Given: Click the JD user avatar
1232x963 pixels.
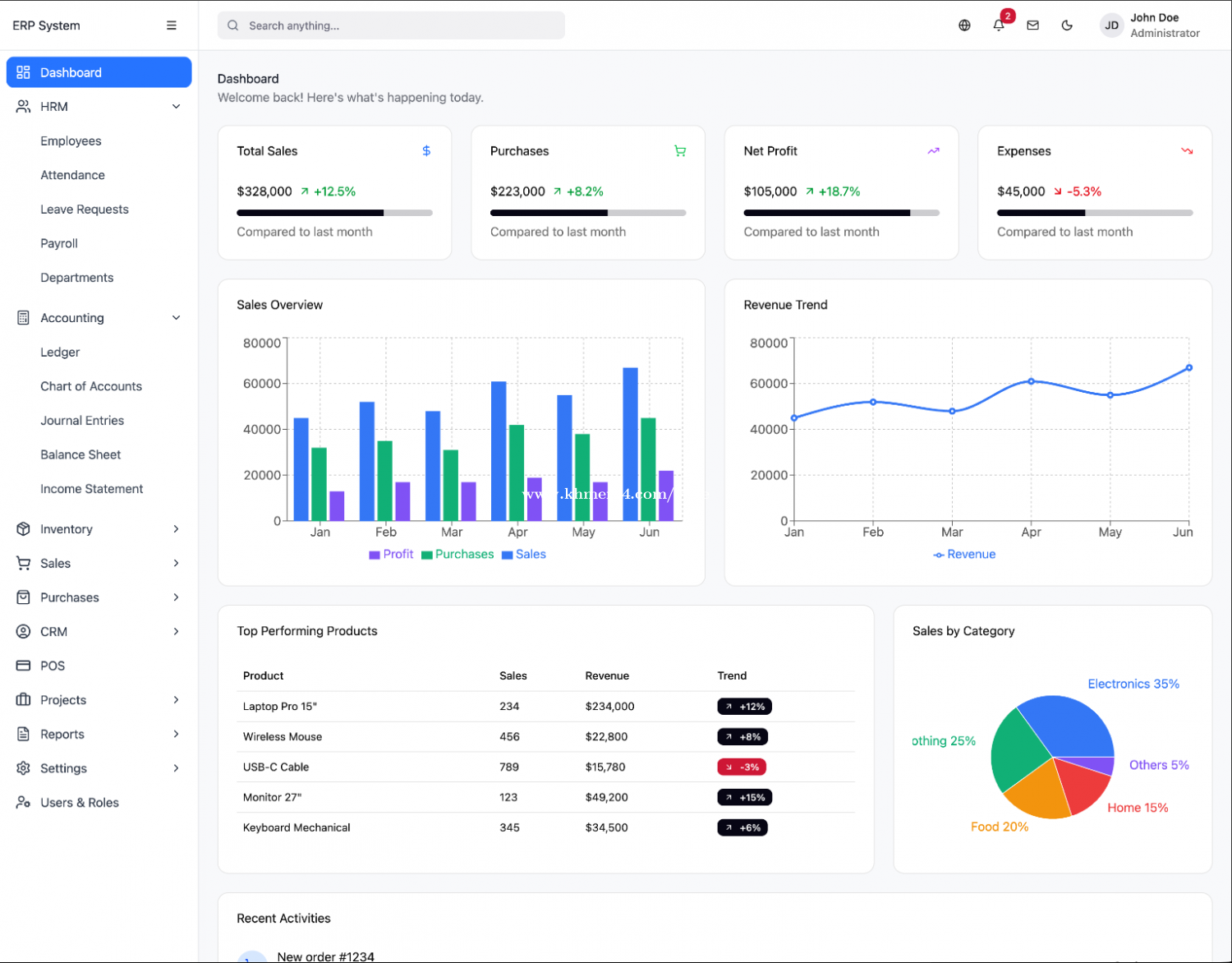Looking at the screenshot, I should pos(1111,25).
